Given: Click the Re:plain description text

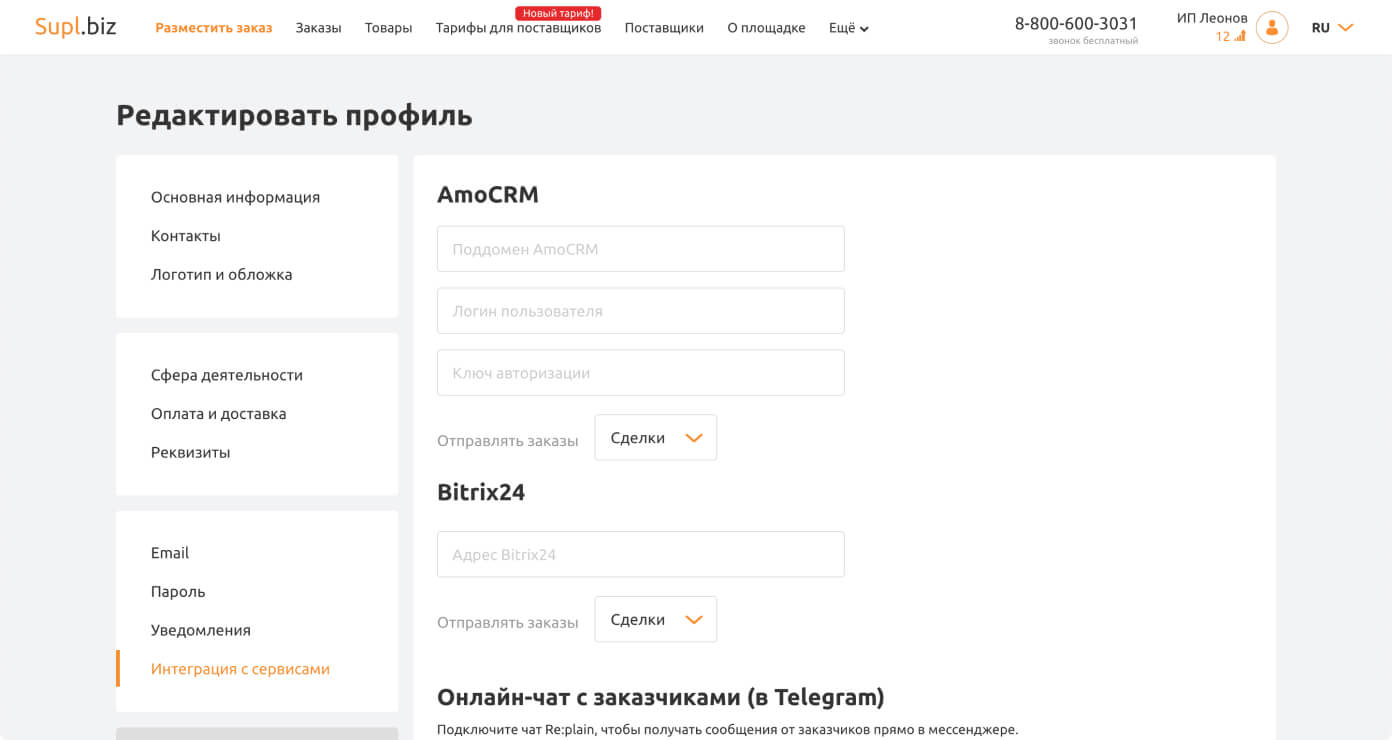Looking at the screenshot, I should click(x=728, y=730).
